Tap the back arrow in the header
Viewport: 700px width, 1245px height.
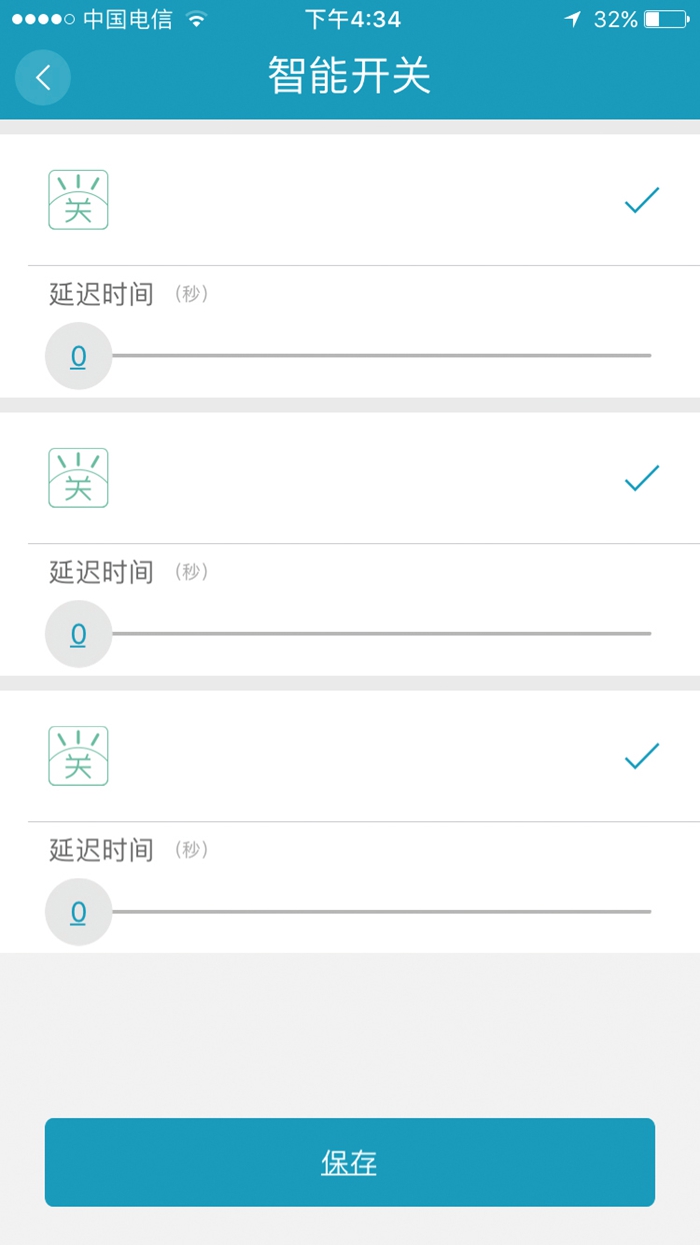click(42, 77)
